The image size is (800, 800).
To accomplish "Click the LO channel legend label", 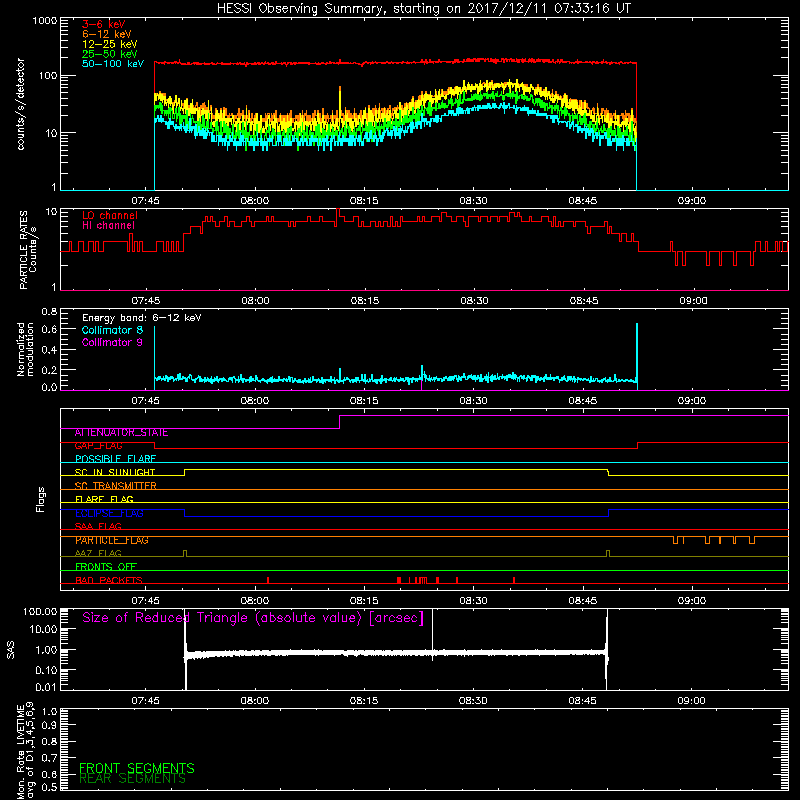I will pos(110,215).
